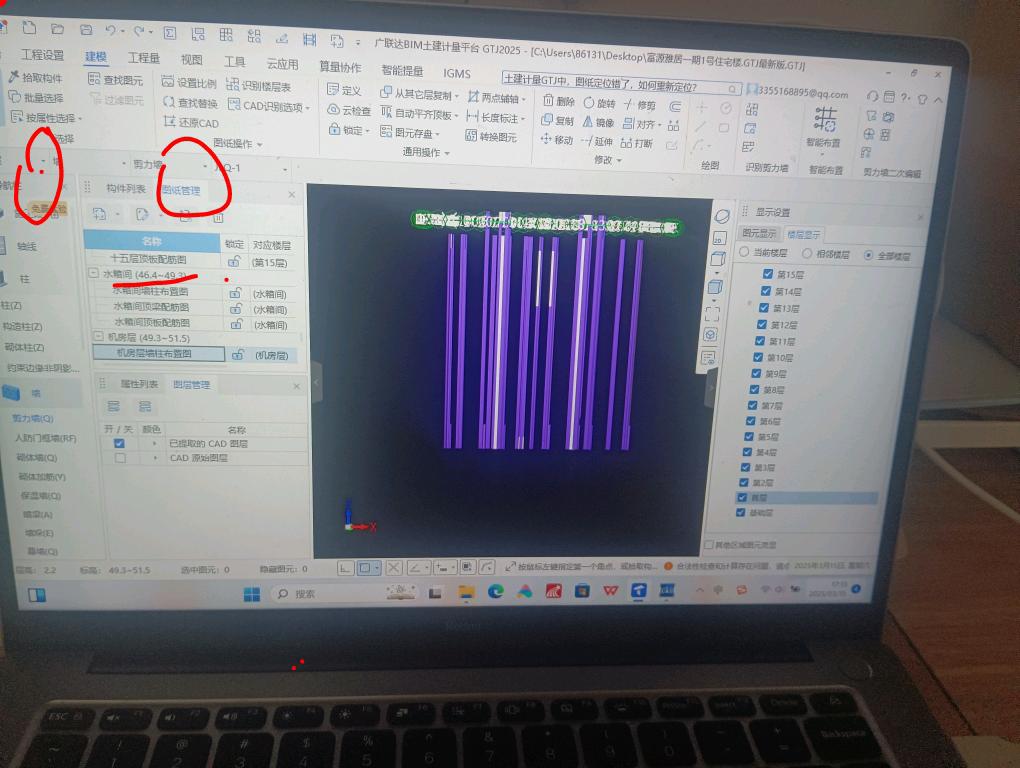Click the 镜像 mirror tool

(x=598, y=122)
